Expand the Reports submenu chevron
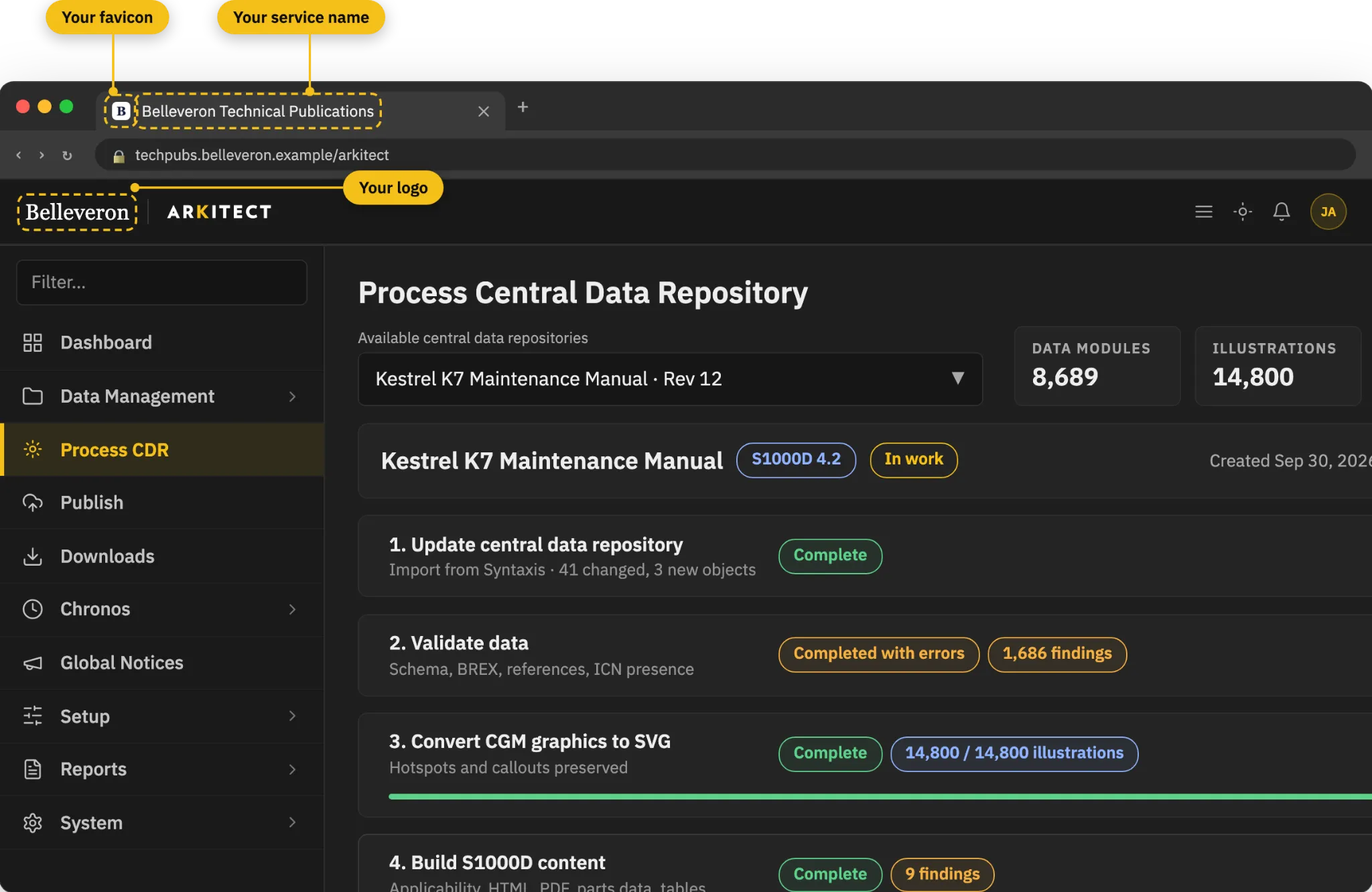The width and height of the screenshot is (1372, 892). point(292,769)
